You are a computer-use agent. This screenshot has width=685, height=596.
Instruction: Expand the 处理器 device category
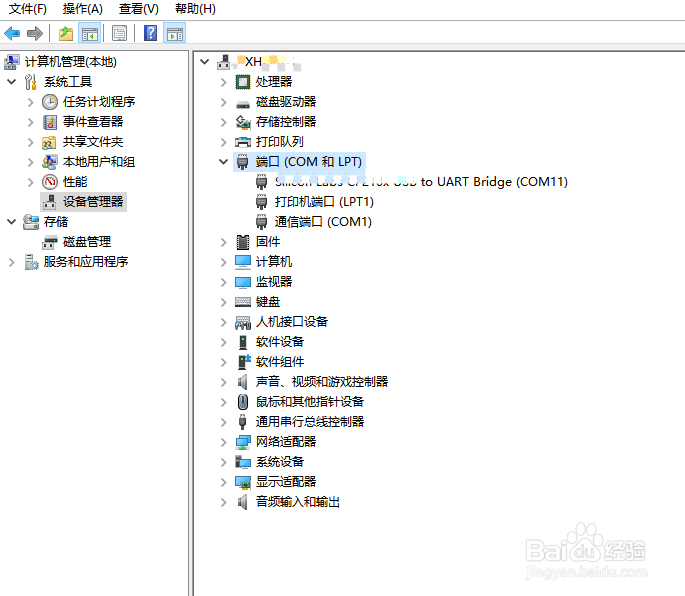coord(223,82)
